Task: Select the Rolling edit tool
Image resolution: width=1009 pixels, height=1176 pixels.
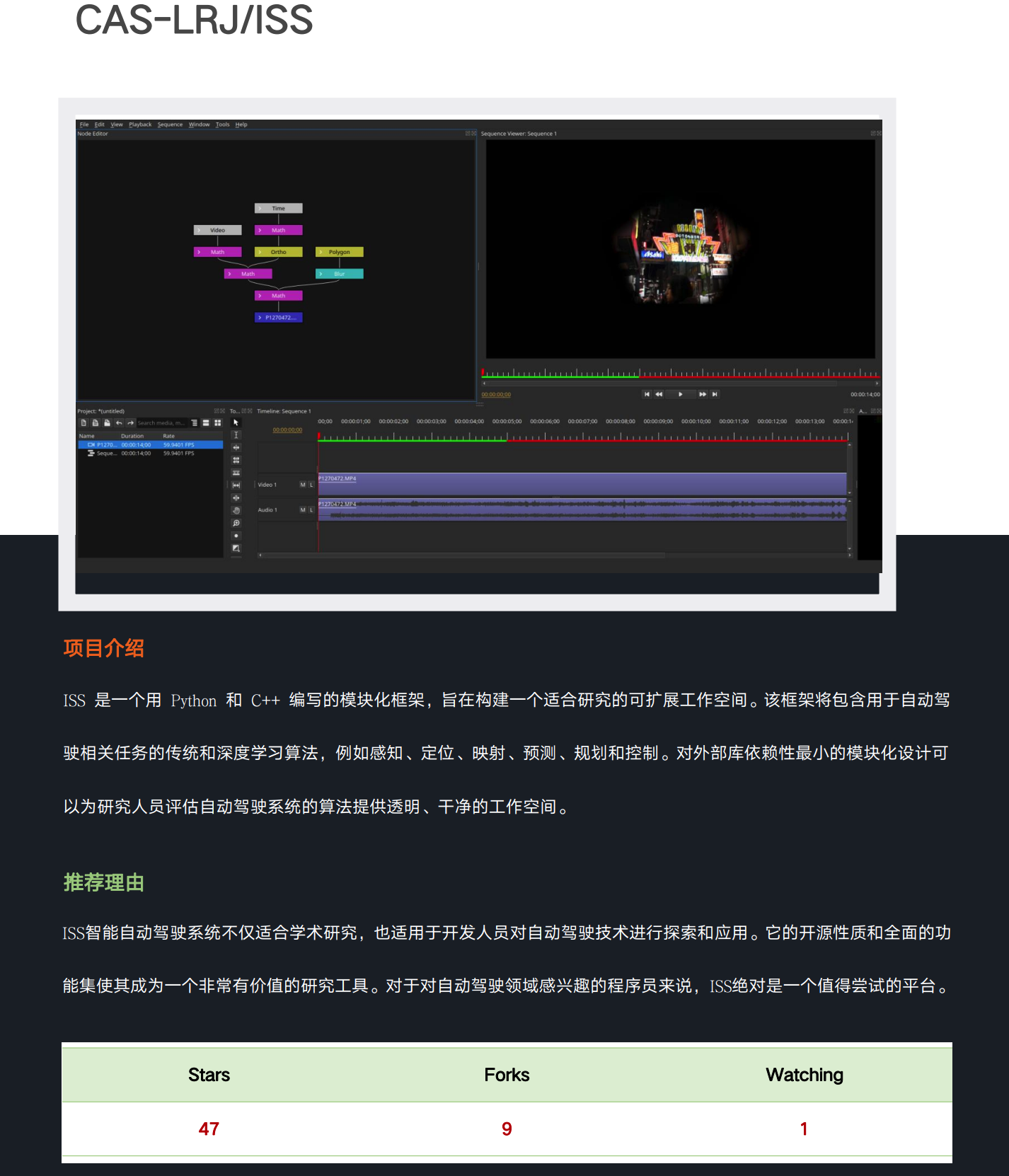Action: 236,460
